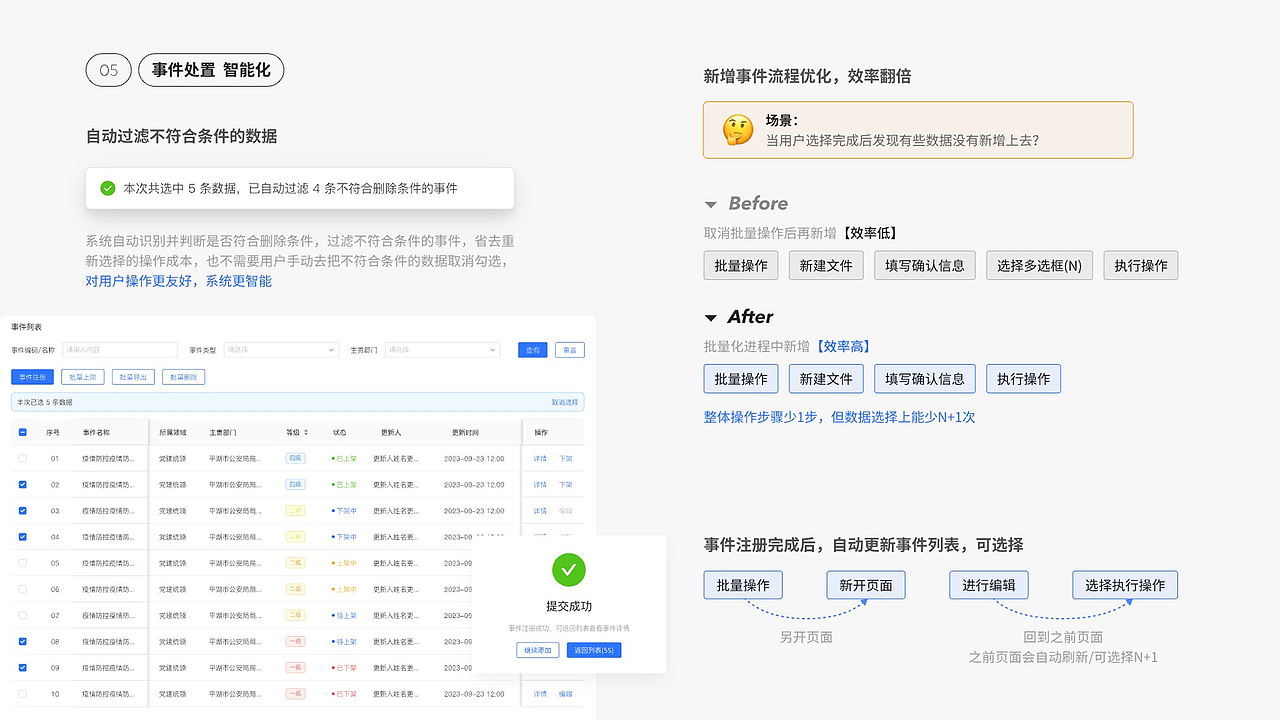Open the 主责部门 dropdown
This screenshot has height=720, width=1280.
[x=442, y=350]
